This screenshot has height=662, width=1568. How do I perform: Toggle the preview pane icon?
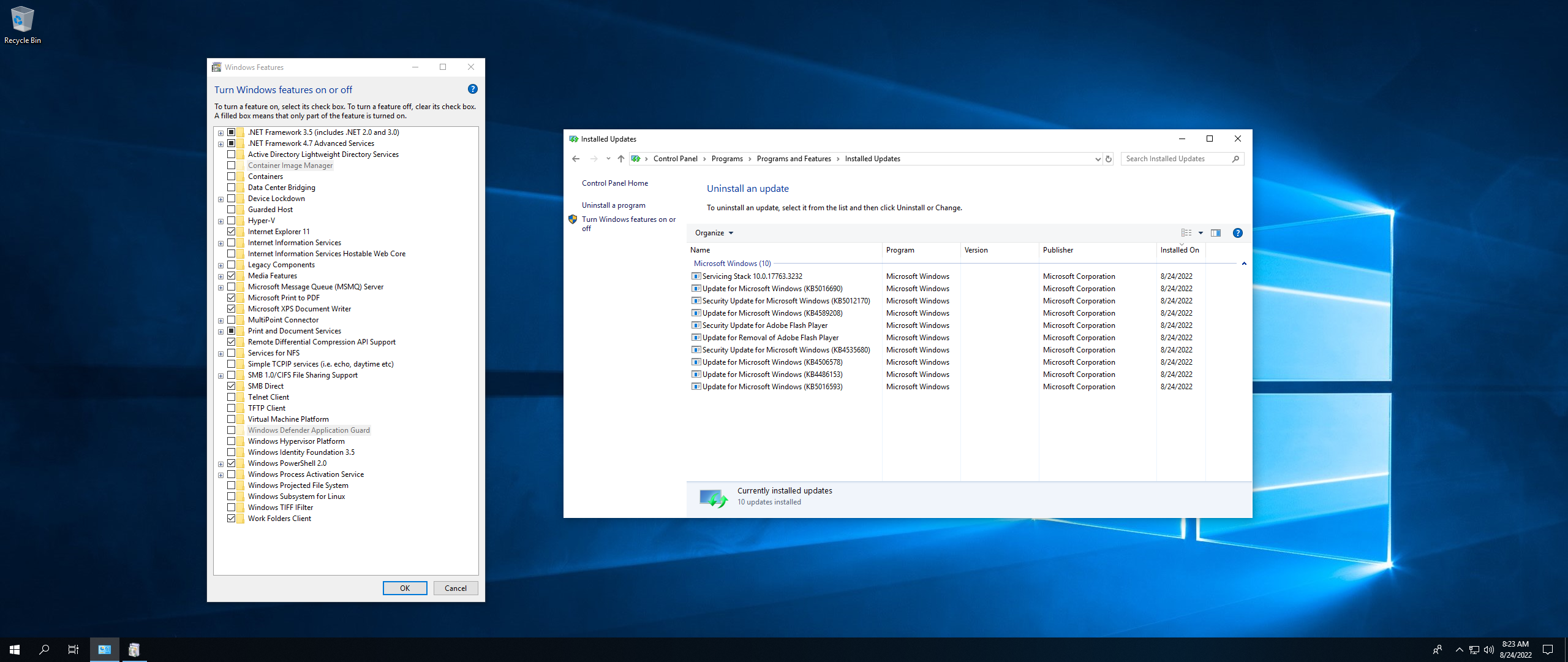point(1216,233)
